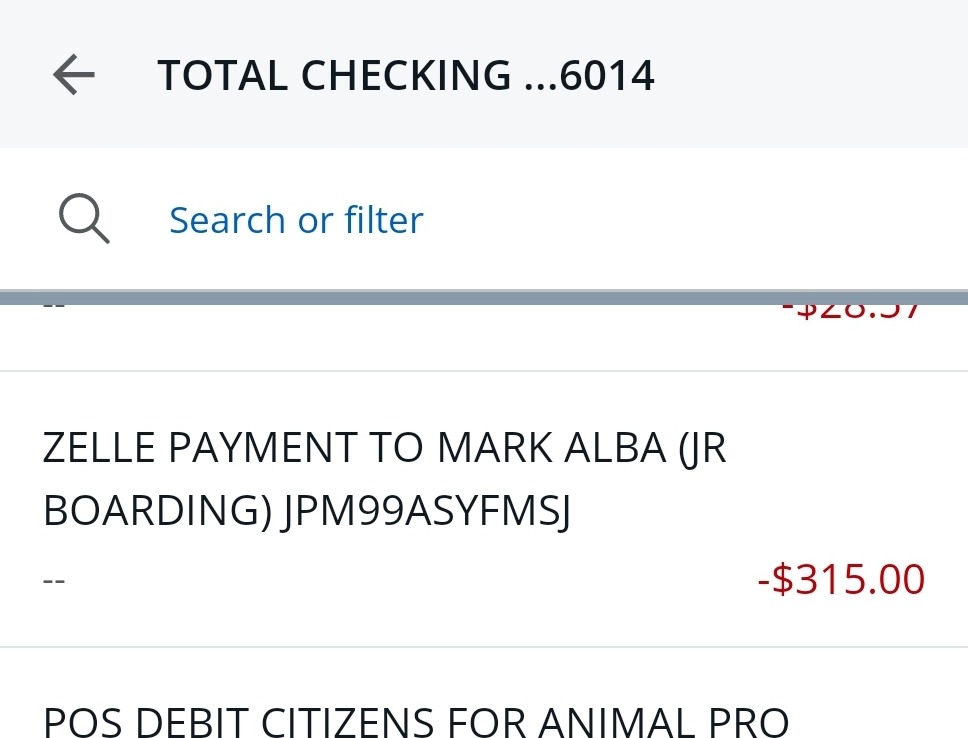
Task: Click the -$315.00 transaction amount
Action: [x=841, y=579]
